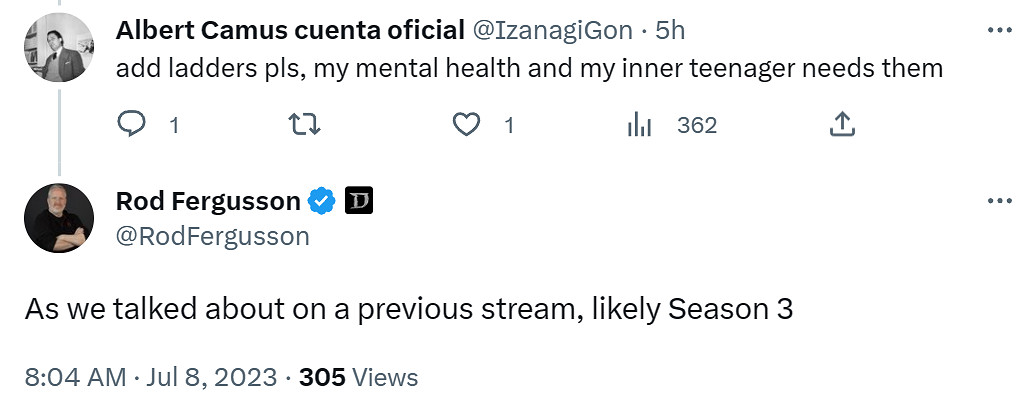Open more options for Albert Camus's tweet
The height and width of the screenshot is (408, 1030).
999,30
